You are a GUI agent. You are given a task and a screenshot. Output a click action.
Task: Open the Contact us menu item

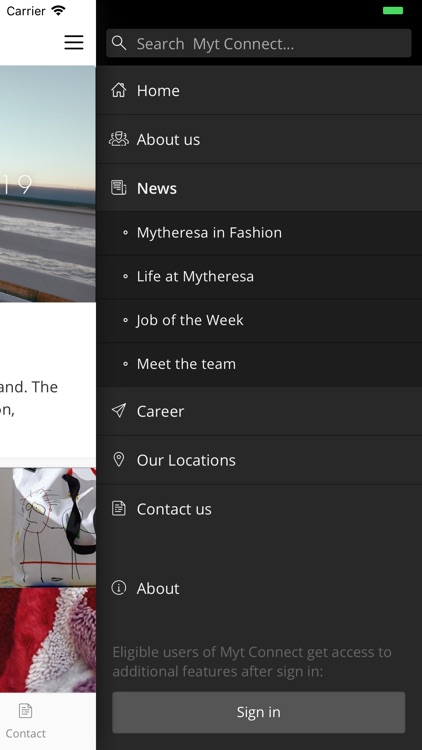(259, 509)
